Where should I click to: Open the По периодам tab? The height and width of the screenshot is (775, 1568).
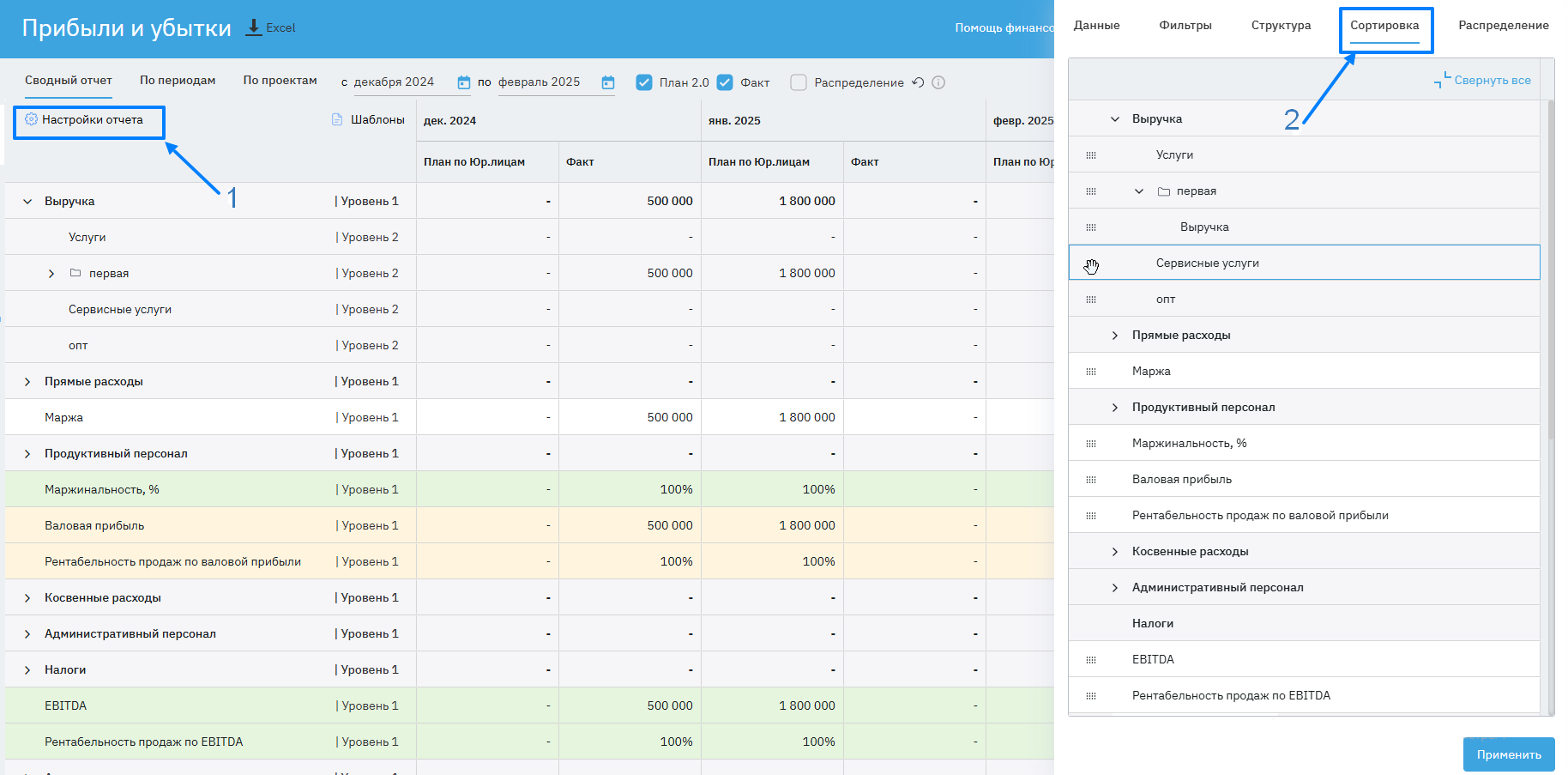pos(178,81)
